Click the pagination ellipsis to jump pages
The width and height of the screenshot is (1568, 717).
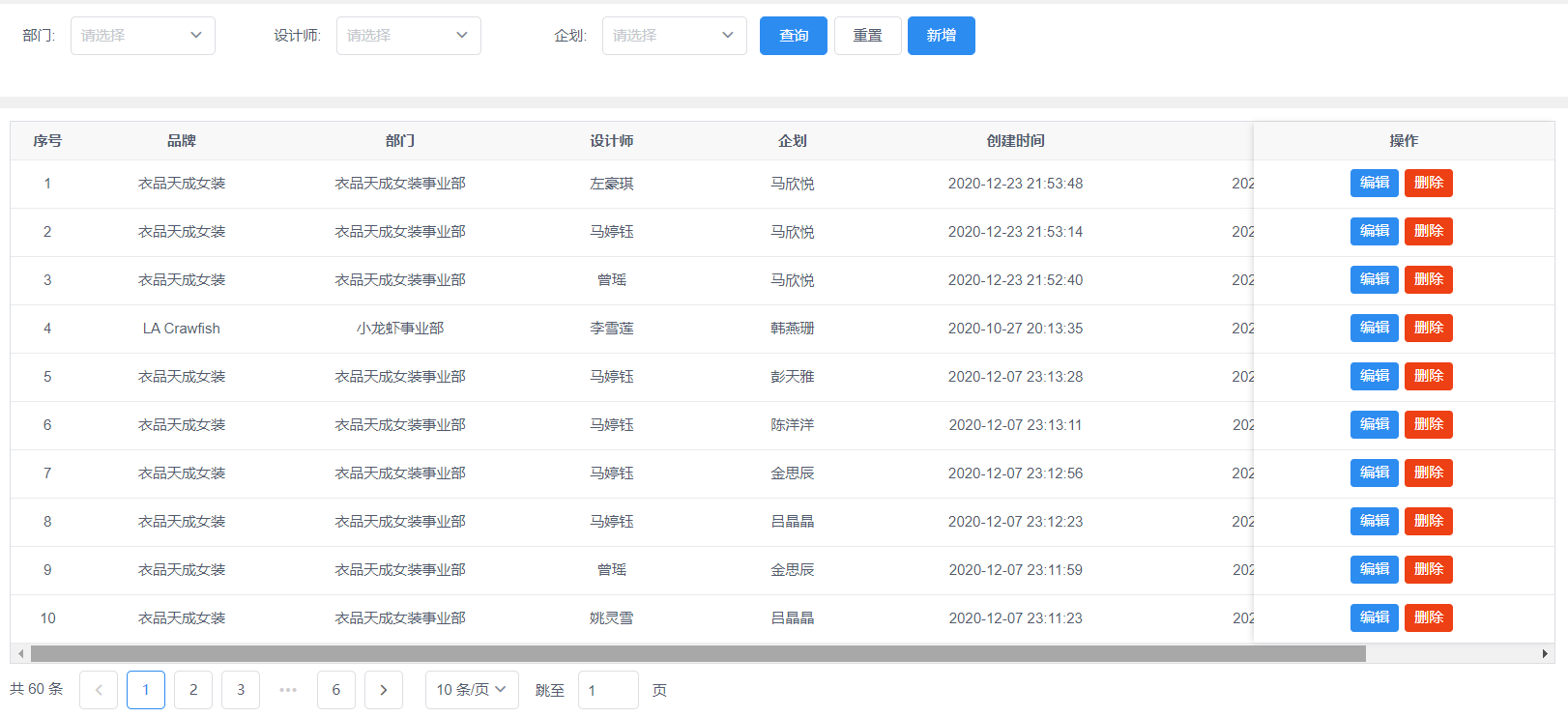[288, 690]
